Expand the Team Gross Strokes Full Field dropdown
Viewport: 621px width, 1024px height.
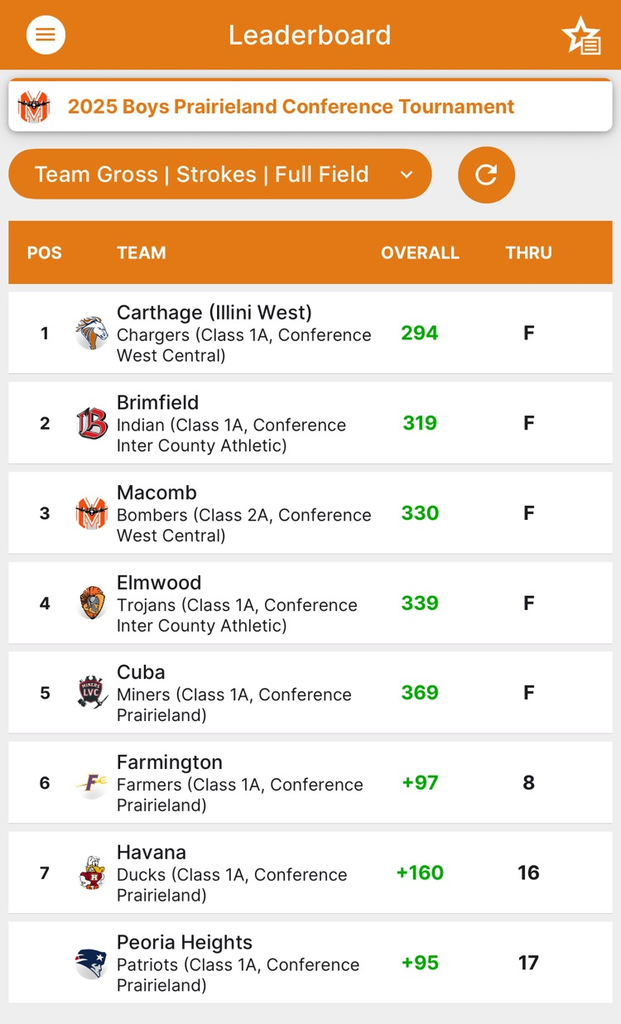coord(220,174)
